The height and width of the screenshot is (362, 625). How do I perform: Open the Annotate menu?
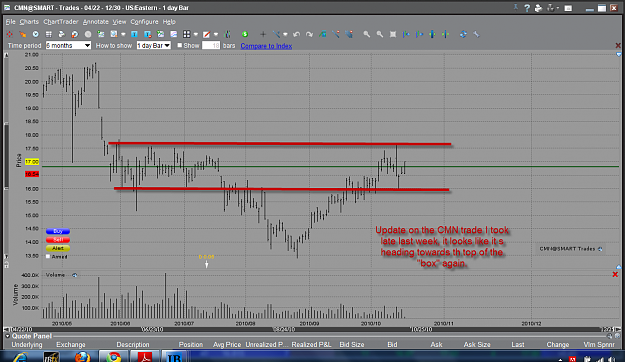point(96,22)
